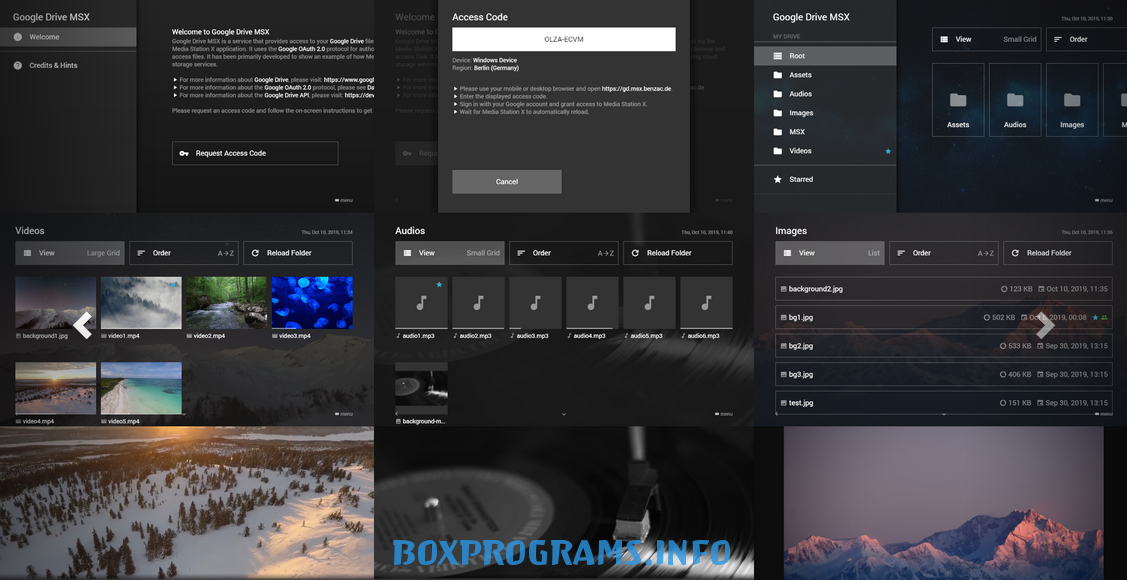Click Cancel in the Access Code dialog
Screen dimensions: 1127x580
(506, 181)
